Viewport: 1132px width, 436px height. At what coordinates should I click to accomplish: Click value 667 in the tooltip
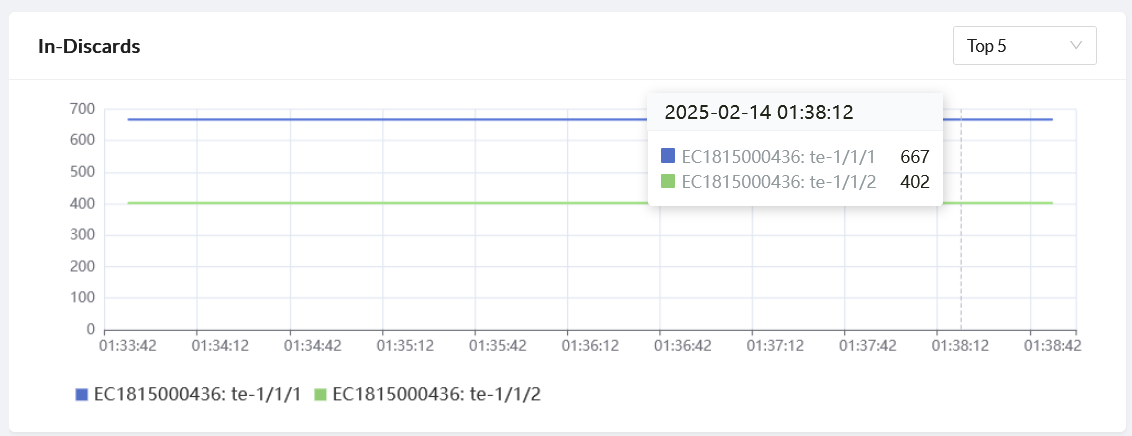tap(915, 157)
